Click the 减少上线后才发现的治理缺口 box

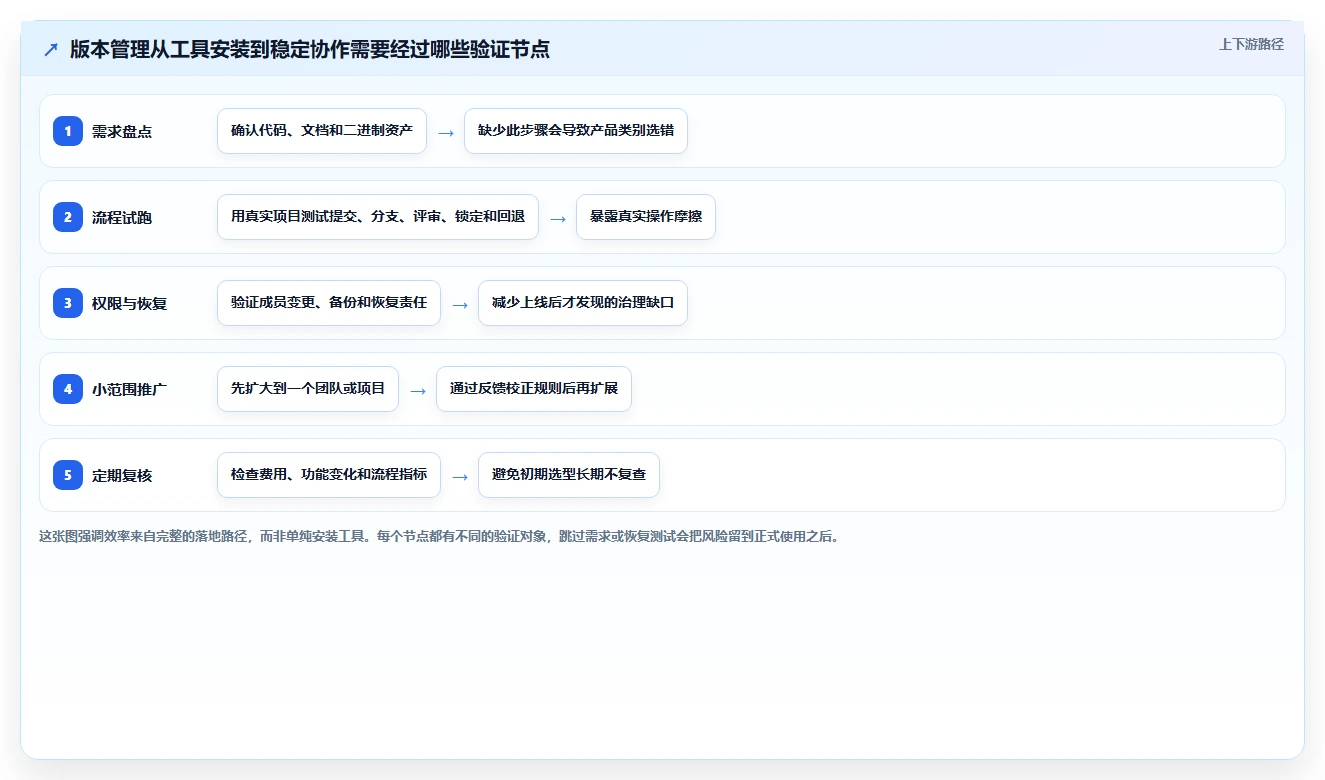point(583,303)
